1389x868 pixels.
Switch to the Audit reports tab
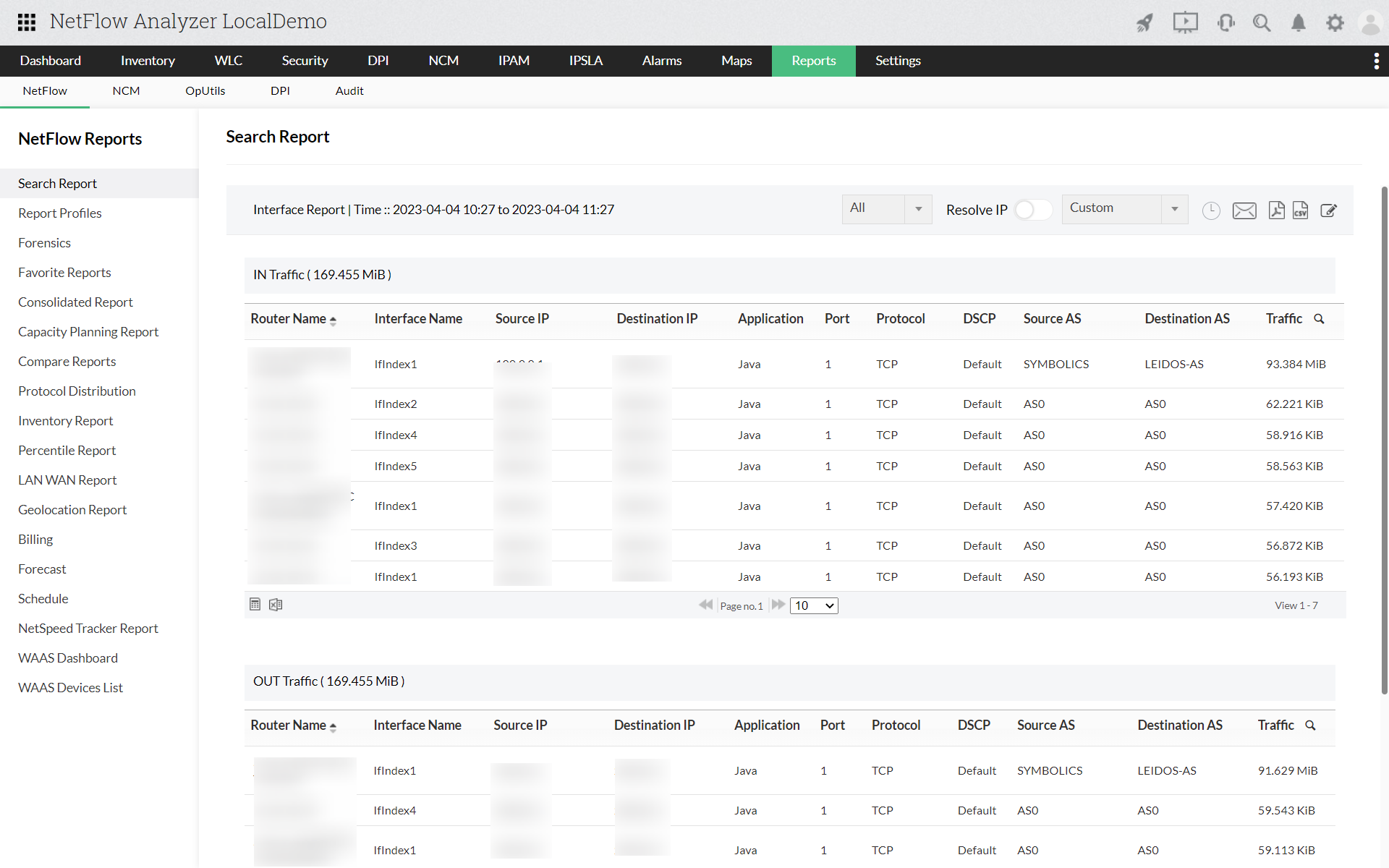click(x=349, y=91)
